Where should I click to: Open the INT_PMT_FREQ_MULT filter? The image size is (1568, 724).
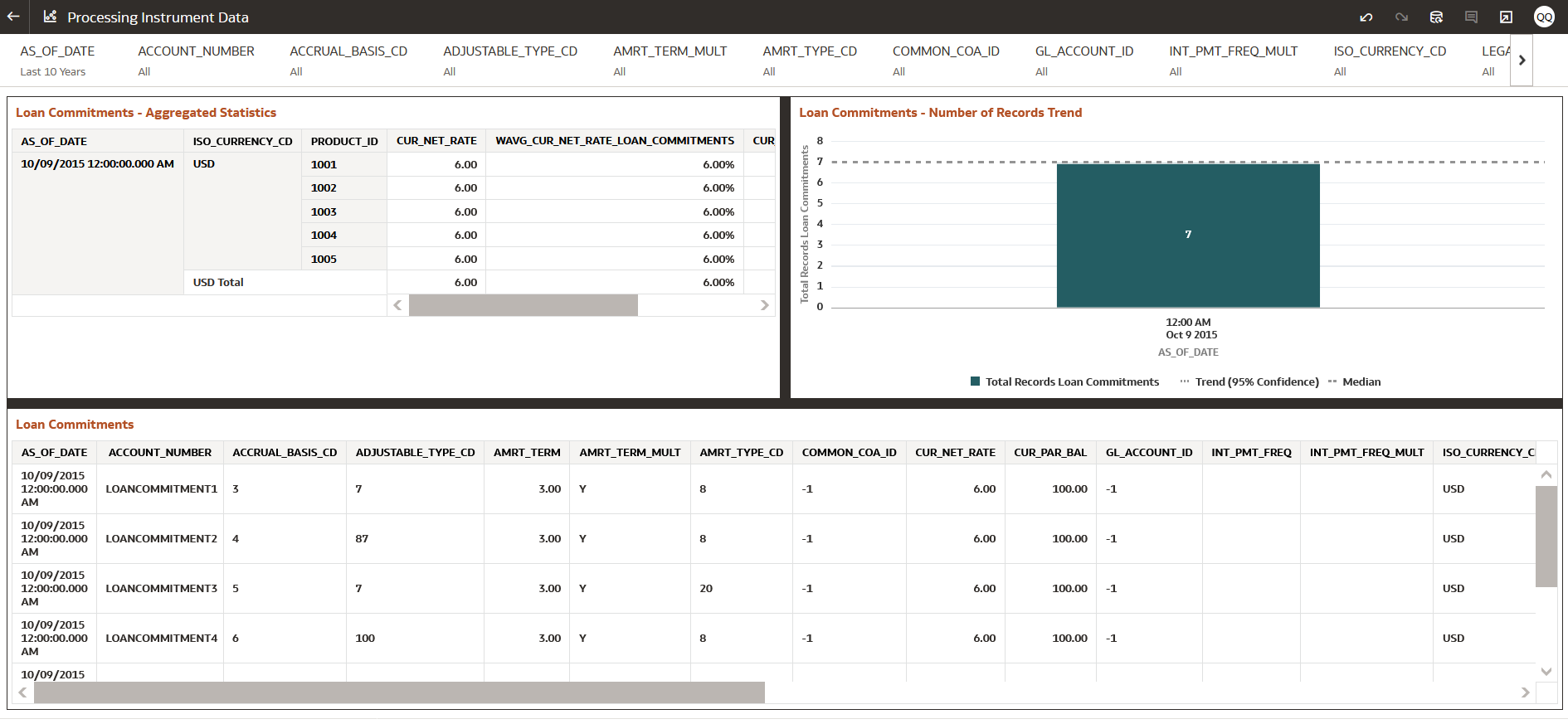point(1233,61)
